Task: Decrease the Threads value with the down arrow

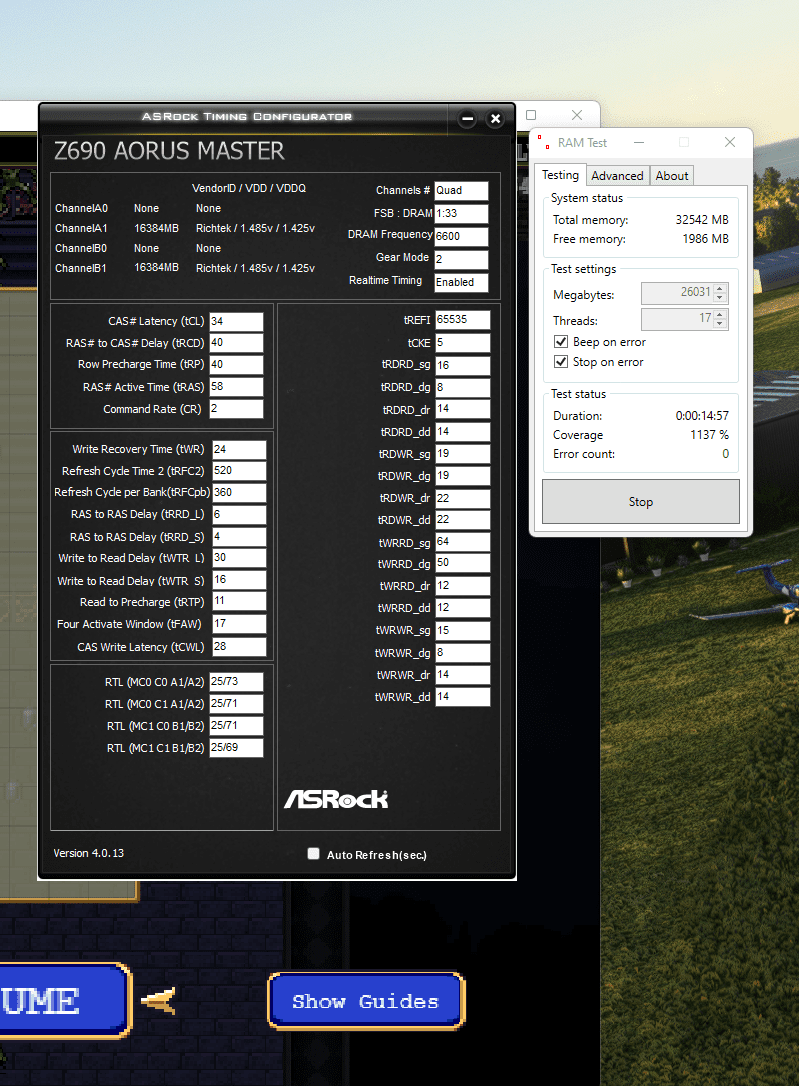Action: pos(720,323)
